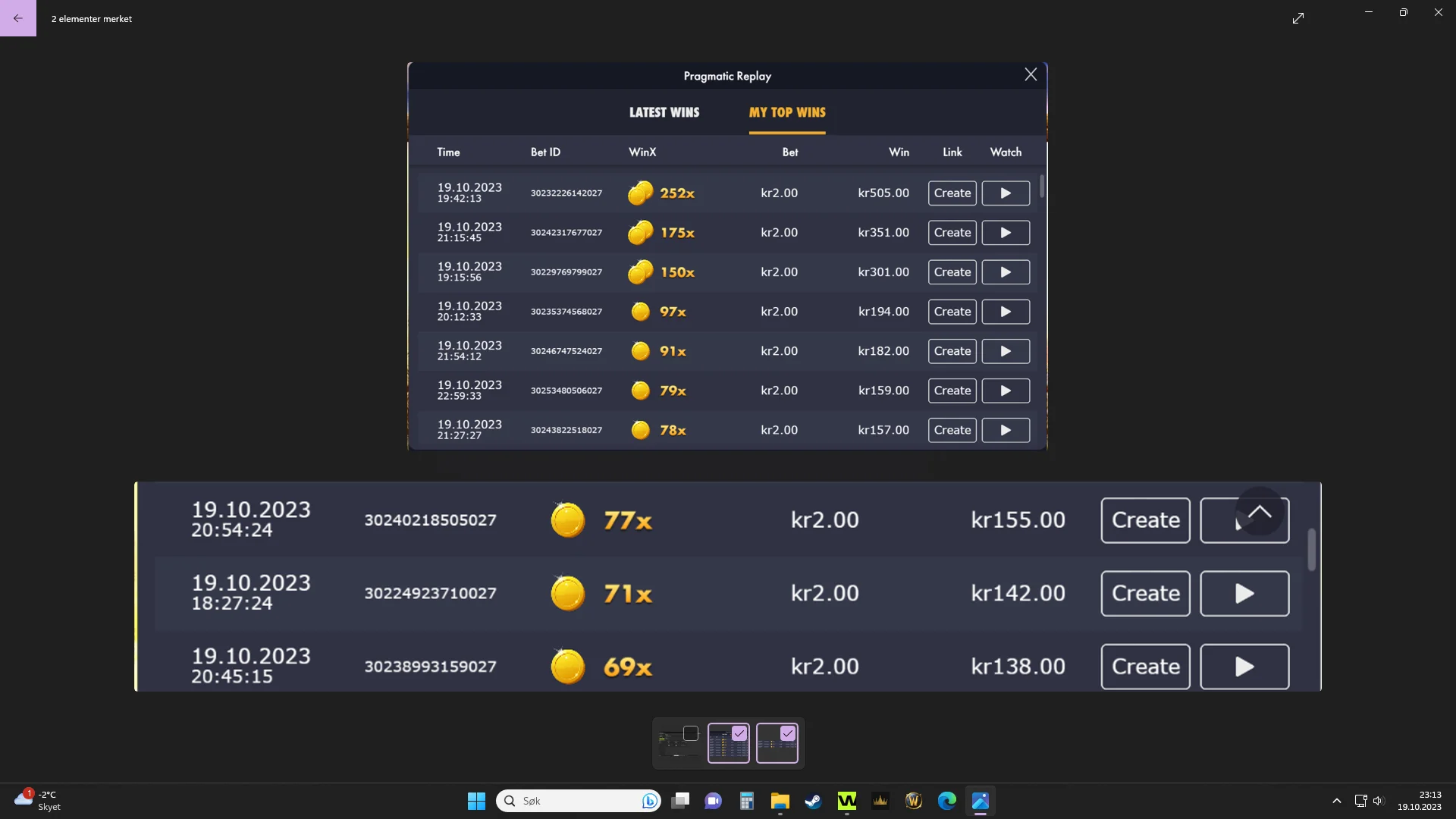Open the Teams chat taskbar icon
Screen dimensions: 1456x819
pyautogui.click(x=713, y=801)
